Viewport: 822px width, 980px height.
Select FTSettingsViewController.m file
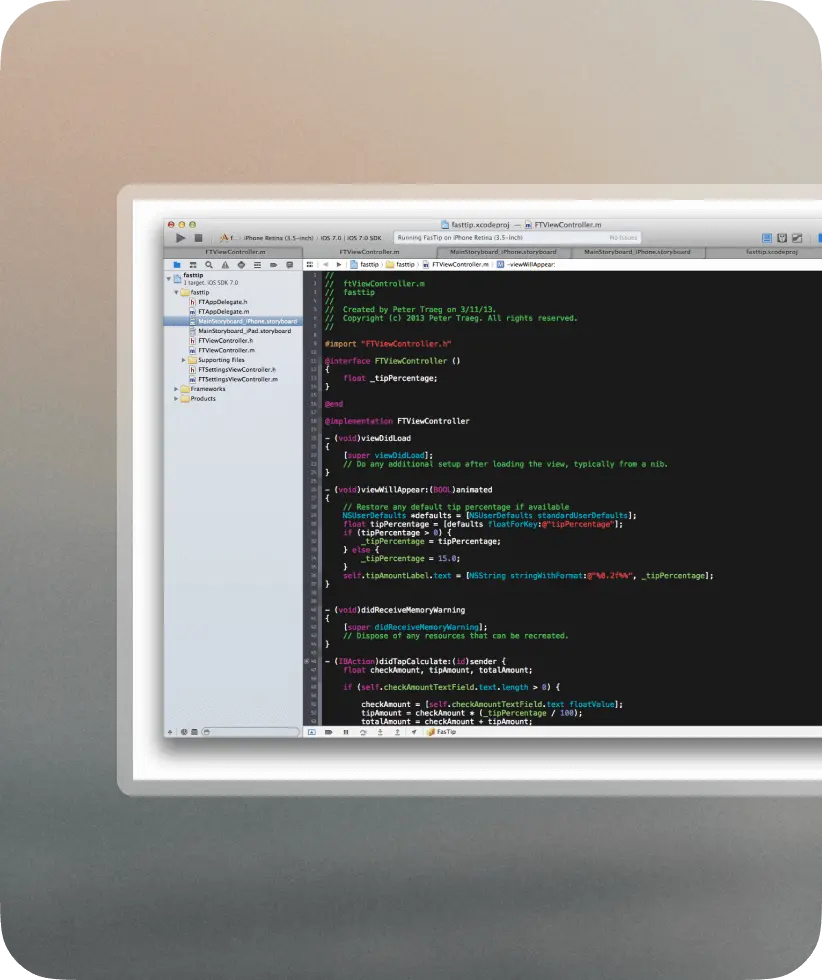[x=237, y=379]
